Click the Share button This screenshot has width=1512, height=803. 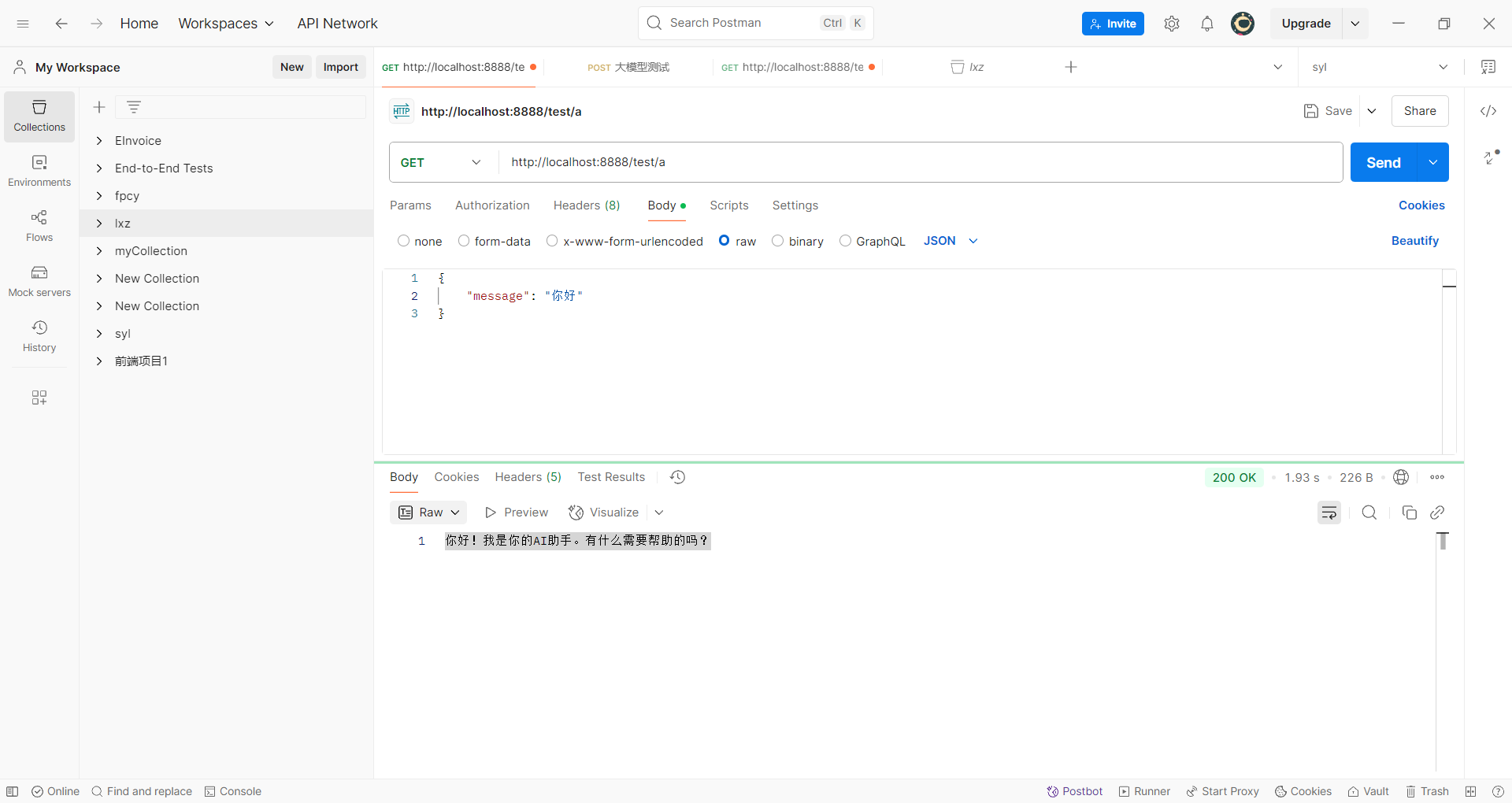click(x=1420, y=111)
